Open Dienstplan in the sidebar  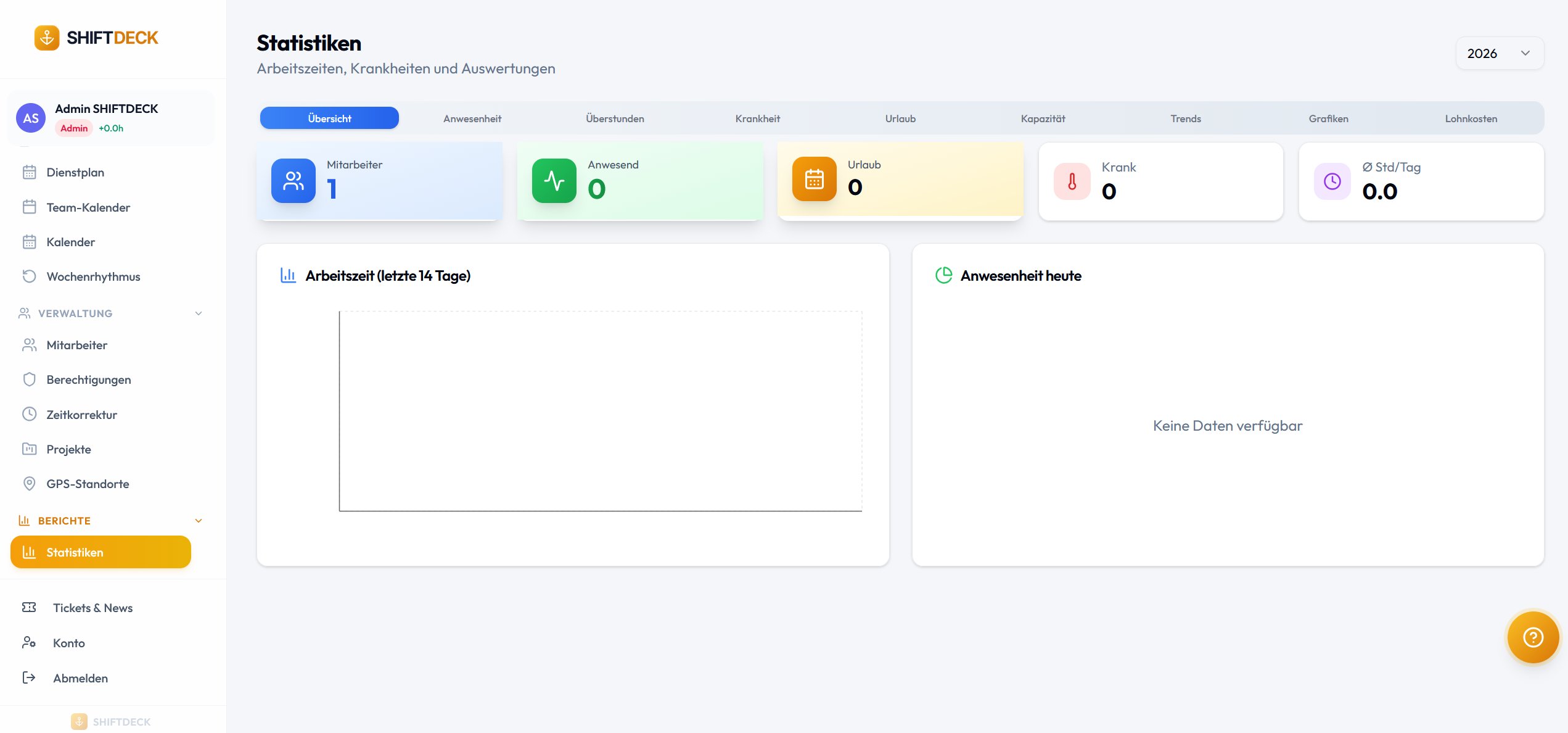click(75, 172)
